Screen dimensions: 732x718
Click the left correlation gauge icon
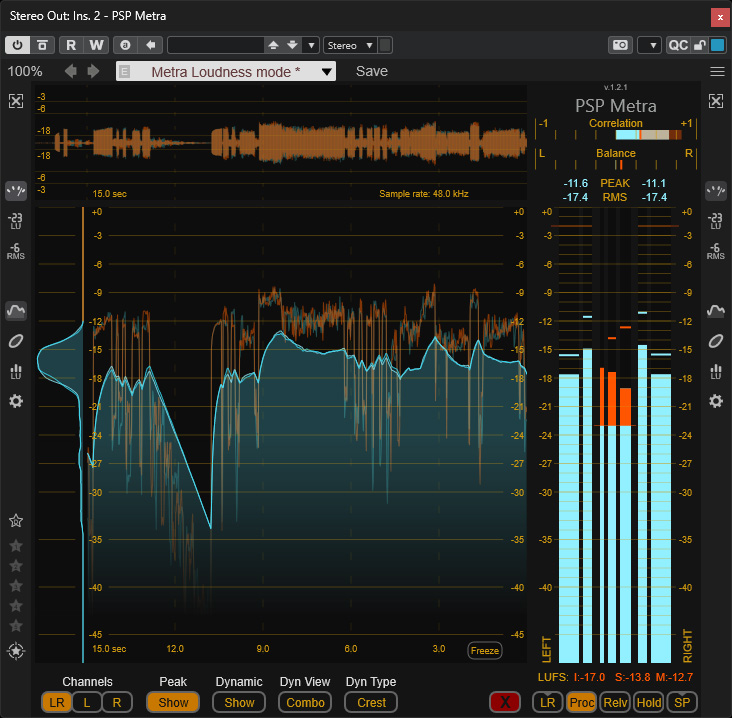16,190
